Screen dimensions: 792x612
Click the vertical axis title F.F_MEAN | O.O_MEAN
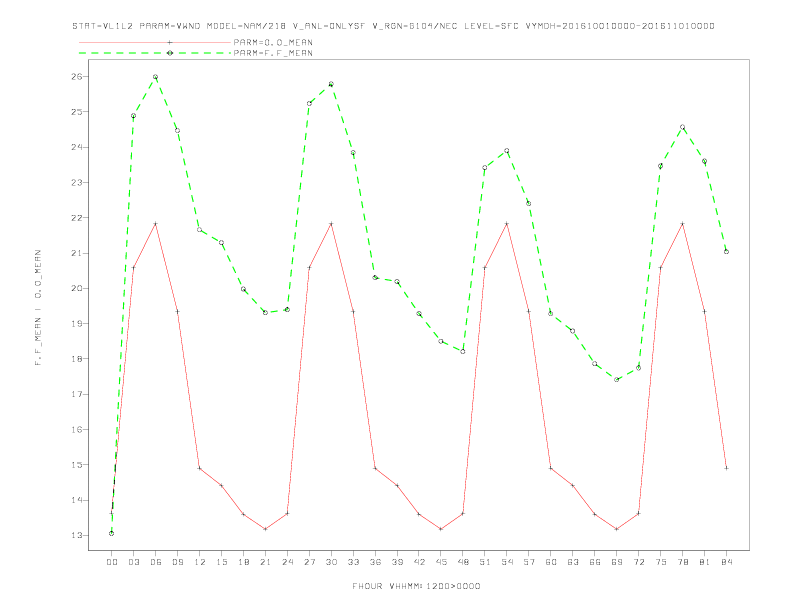click(38, 308)
